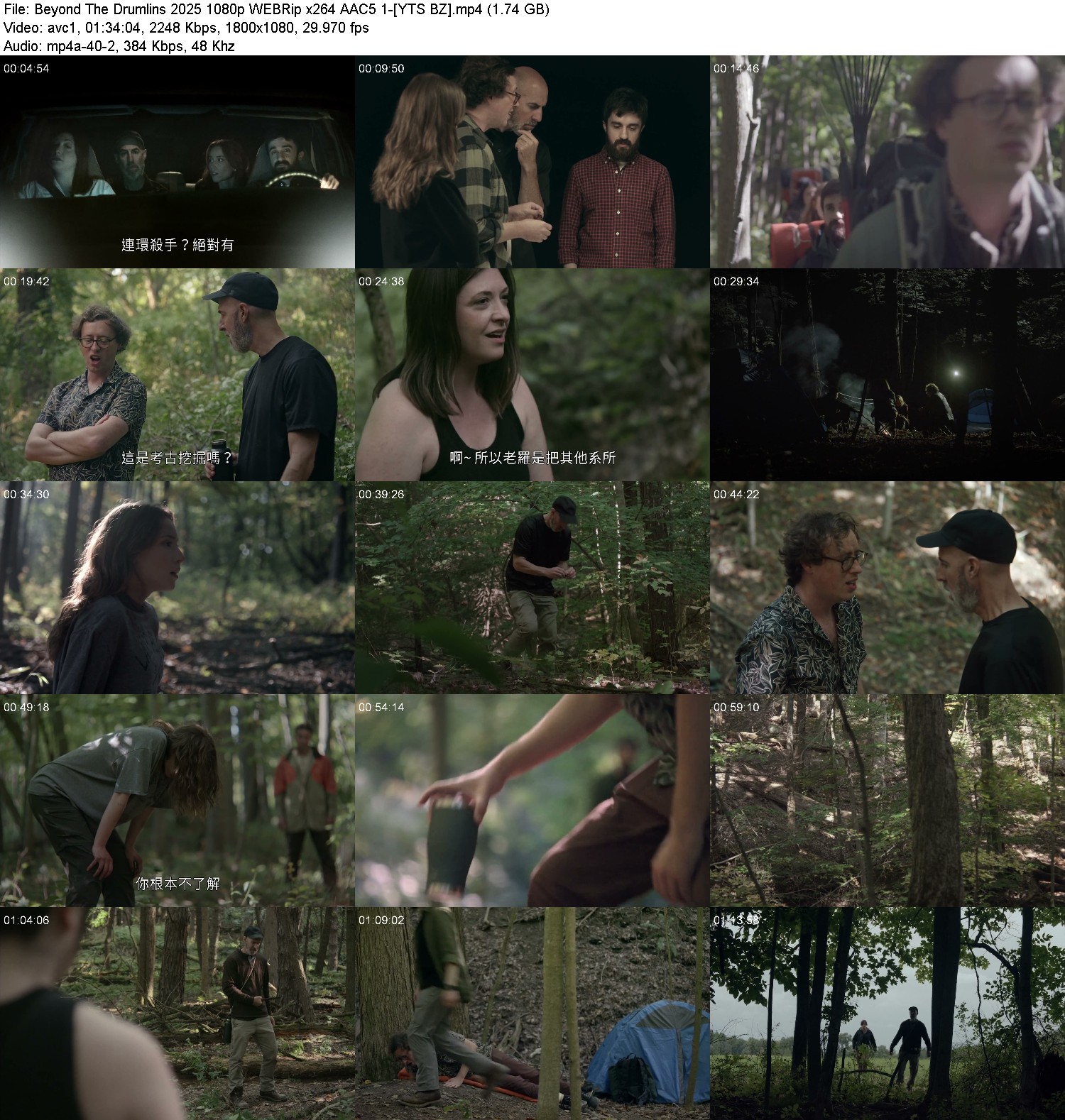Open the frame of person bent over, hands on knees
The height and width of the screenshot is (1120, 1065).
coord(177,801)
